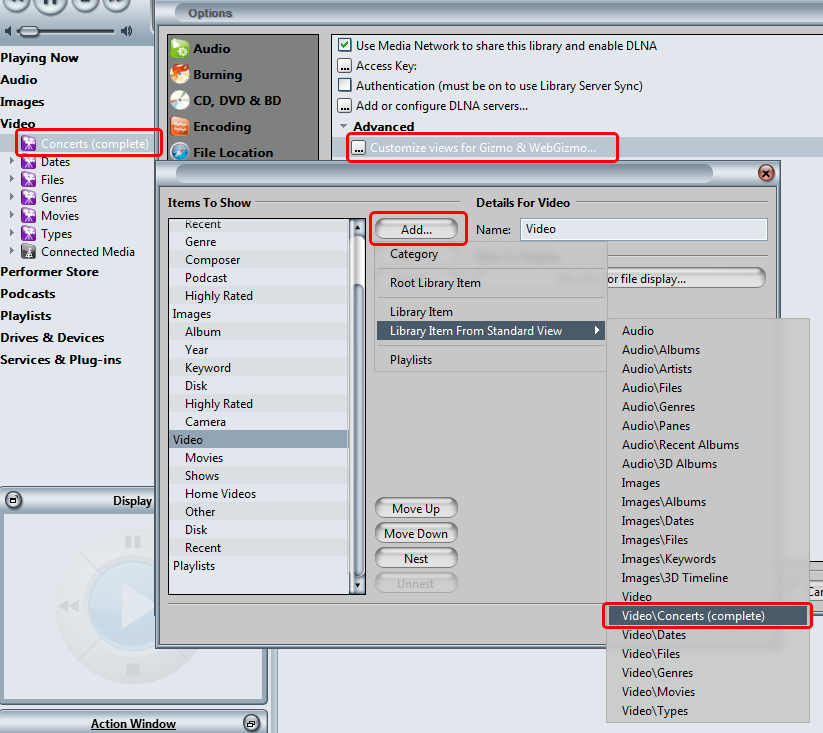The image size is (823, 733).
Task: Click the Movies video view icon
Action: click(x=28, y=216)
